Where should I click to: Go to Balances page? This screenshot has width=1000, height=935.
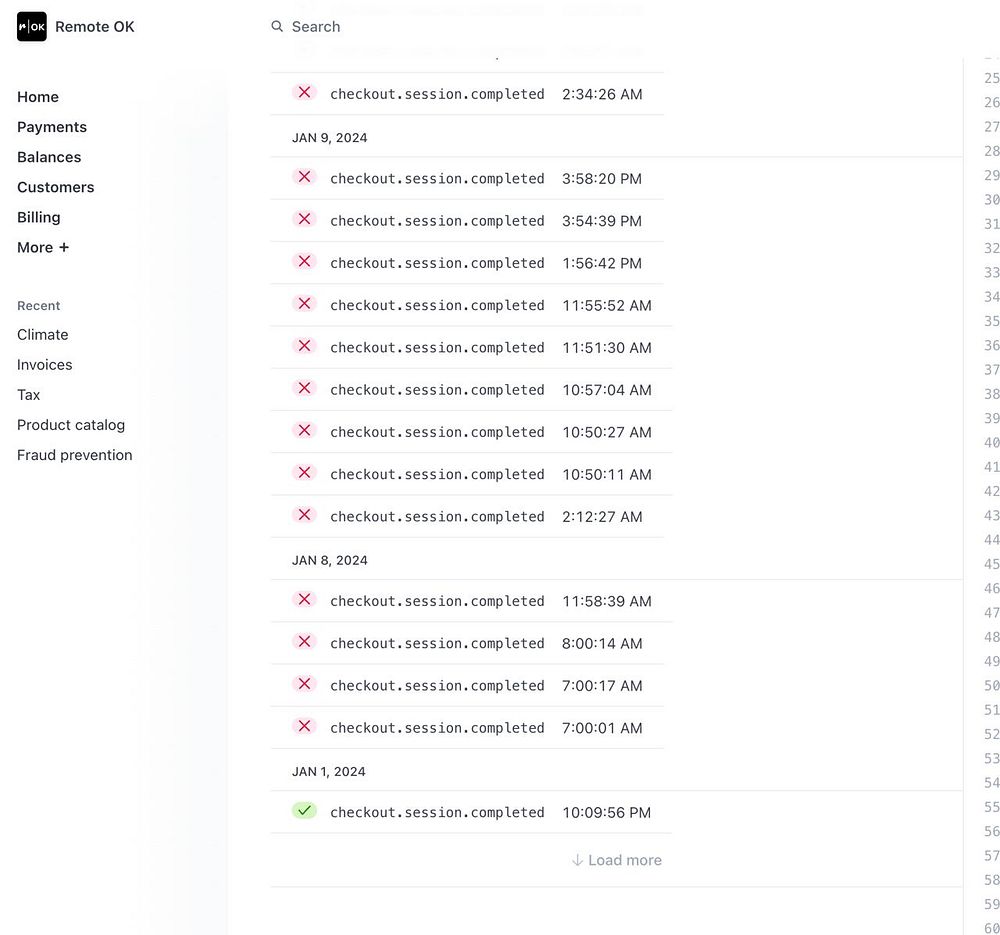(49, 157)
